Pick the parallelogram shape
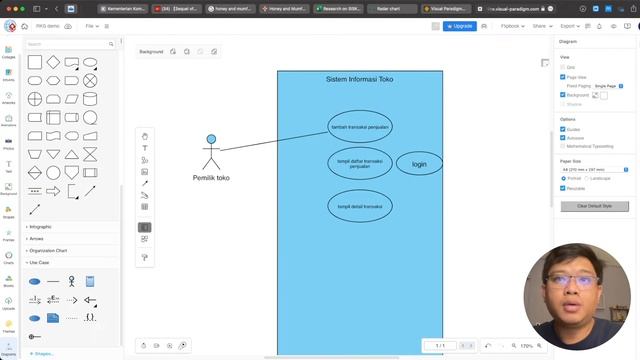Image resolution: width=640 pixels, height=360 pixels. point(71,99)
